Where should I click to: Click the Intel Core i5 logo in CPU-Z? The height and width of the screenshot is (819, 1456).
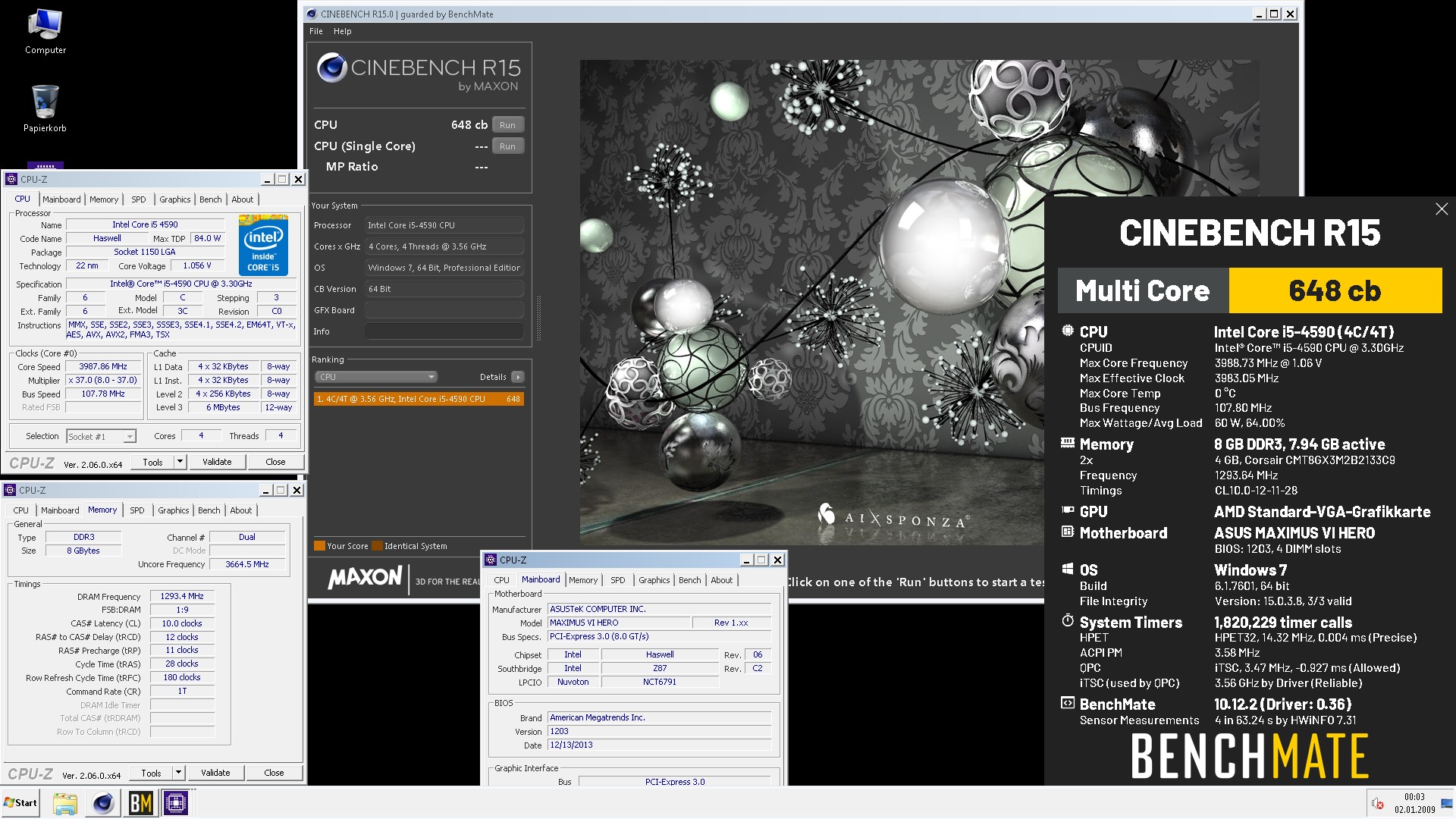[x=263, y=246]
